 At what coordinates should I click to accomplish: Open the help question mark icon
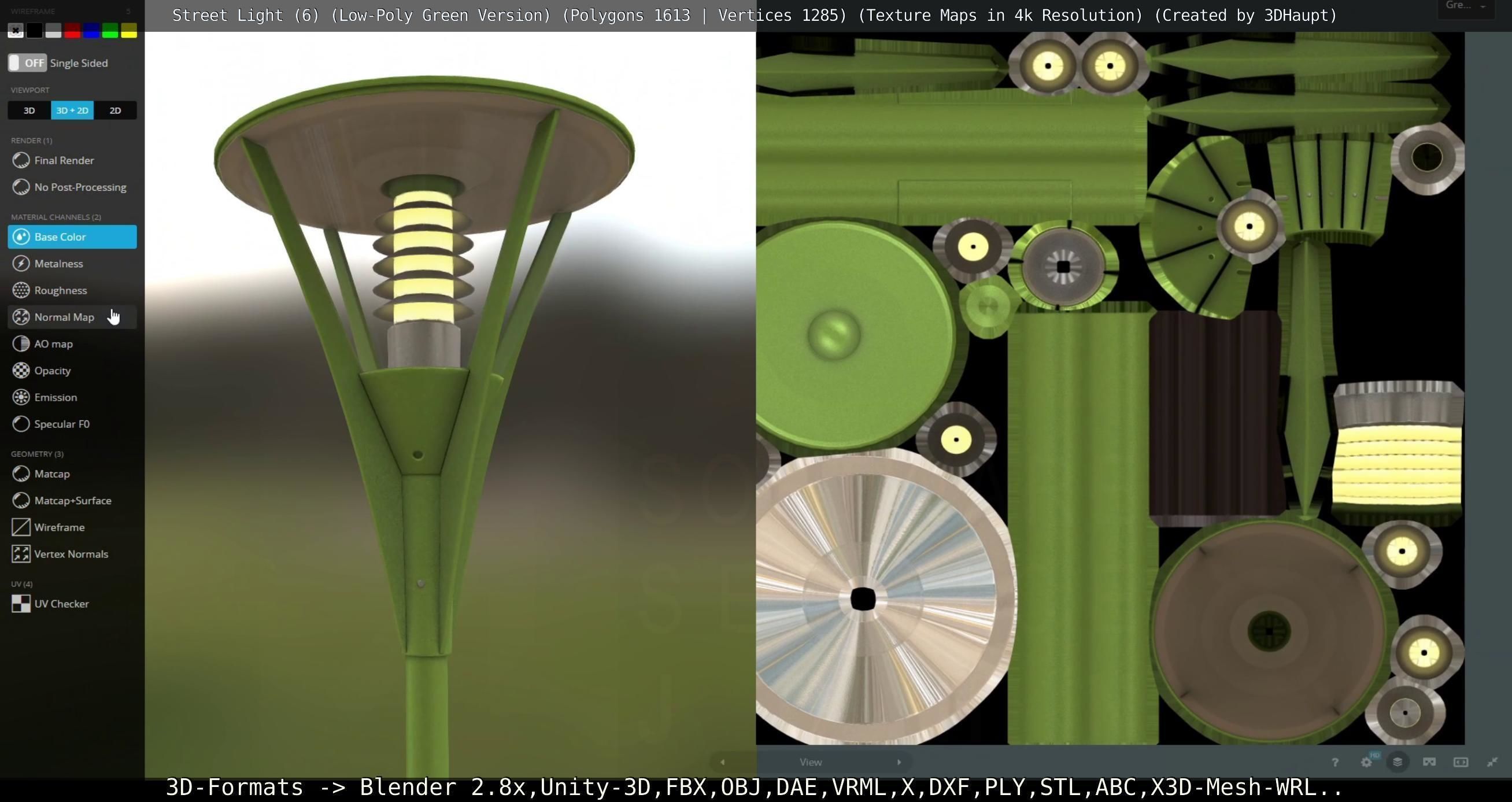(1334, 762)
